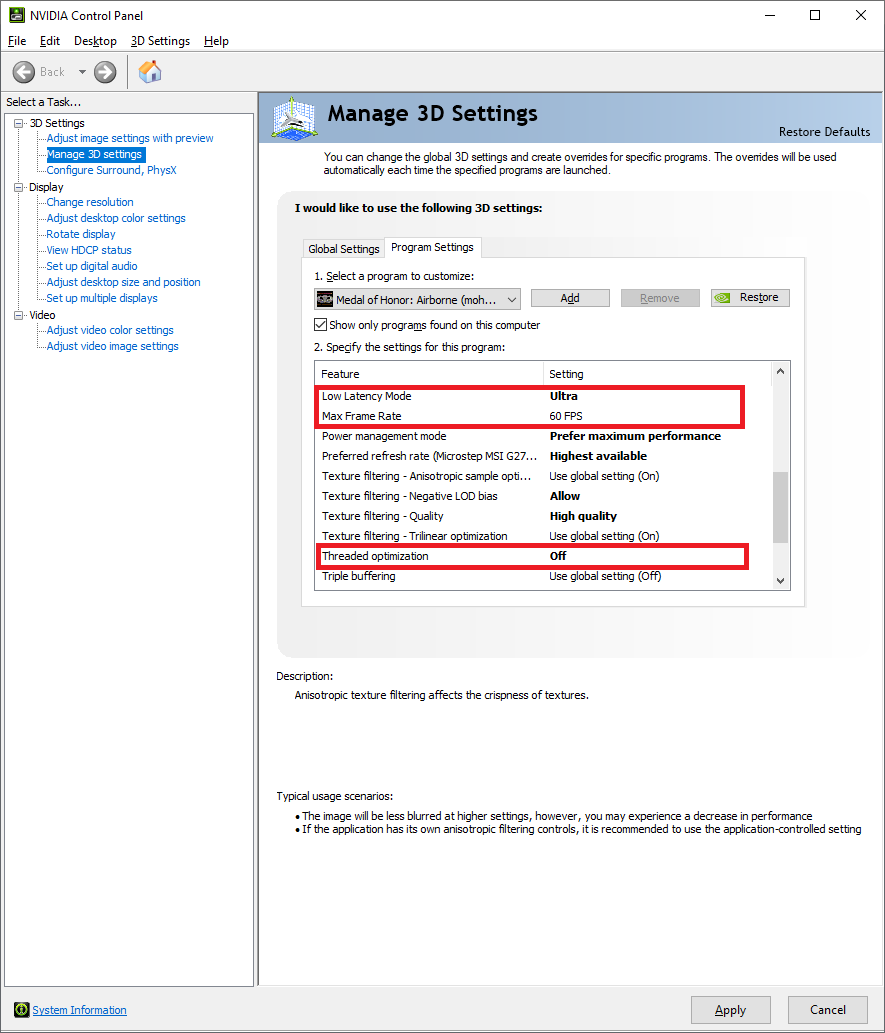This screenshot has width=885, height=1033.
Task: Select Texture filtering - Anisotropic sample optimization row
Action: coord(543,476)
